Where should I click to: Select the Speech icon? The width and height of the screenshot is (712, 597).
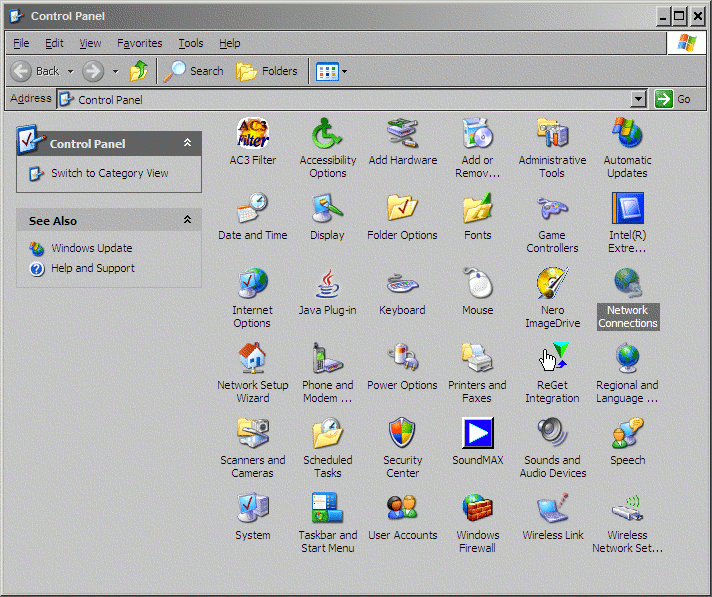(x=627, y=433)
